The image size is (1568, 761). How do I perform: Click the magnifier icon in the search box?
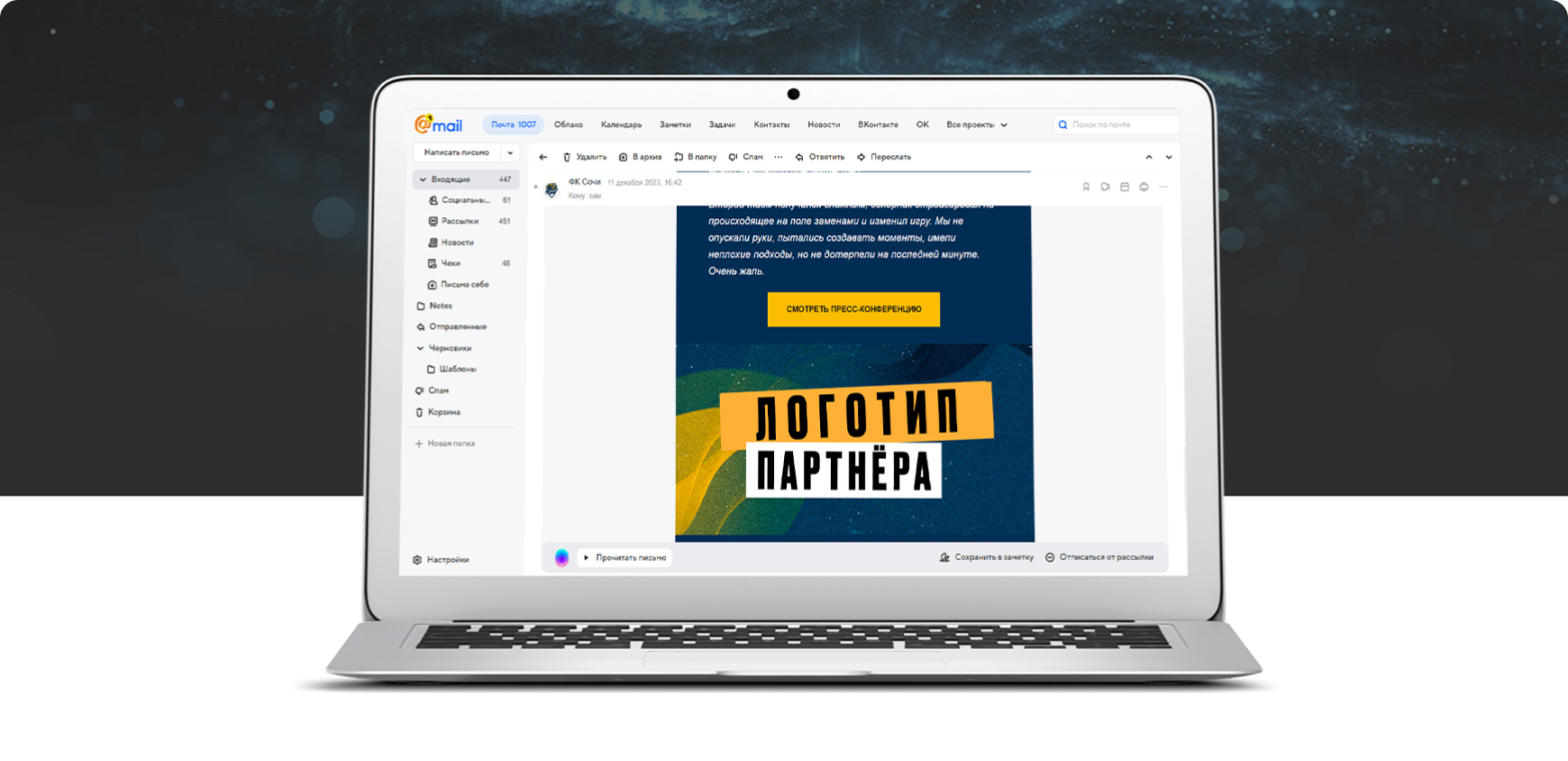(x=1063, y=124)
